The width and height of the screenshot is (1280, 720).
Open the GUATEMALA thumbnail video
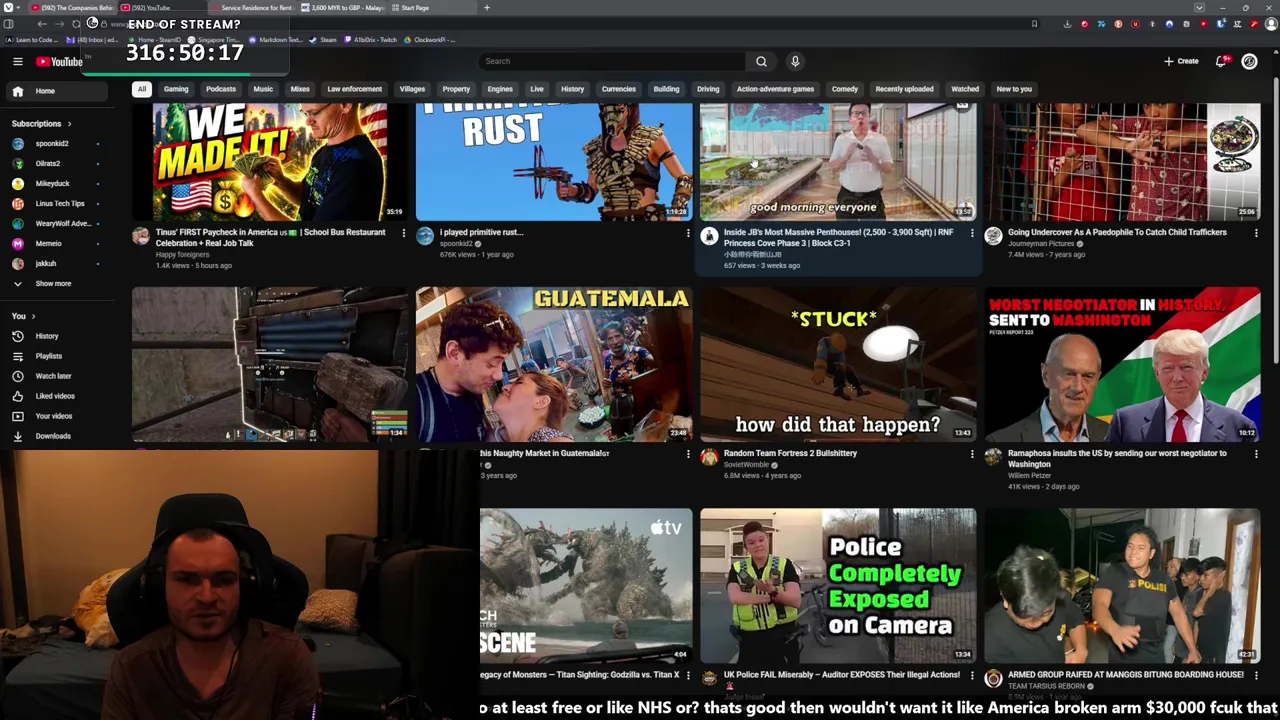click(554, 365)
